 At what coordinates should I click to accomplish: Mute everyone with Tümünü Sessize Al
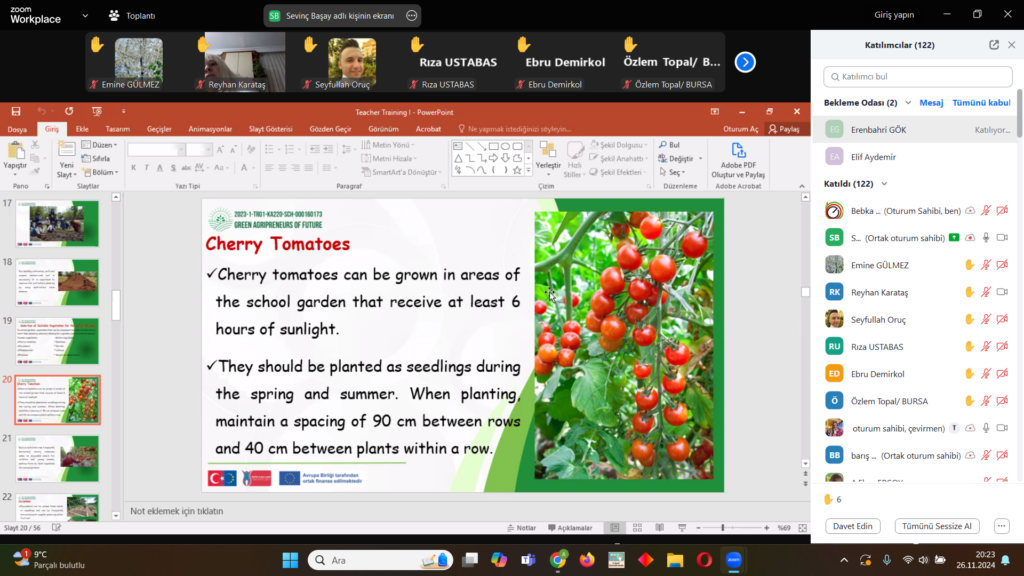pos(937,526)
